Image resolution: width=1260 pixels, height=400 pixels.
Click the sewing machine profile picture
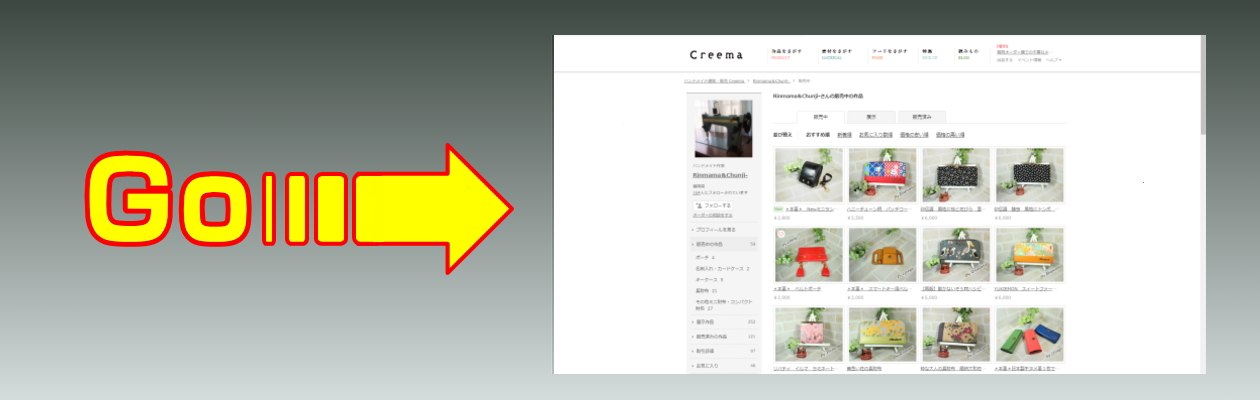(x=723, y=129)
